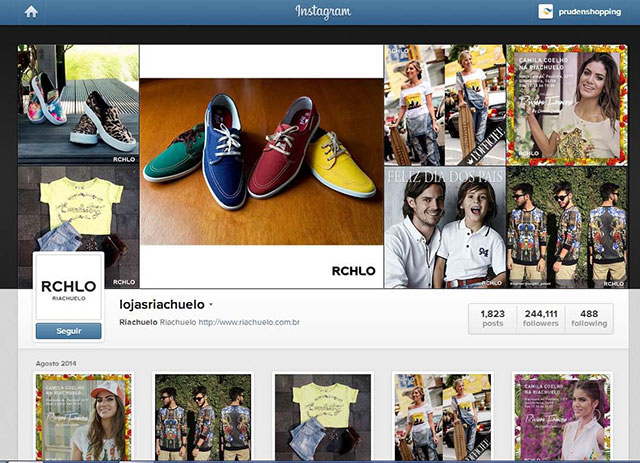640x463 pixels.
Task: Expand dropdown arrow beside lojasriachuelo
Action: tap(211, 305)
